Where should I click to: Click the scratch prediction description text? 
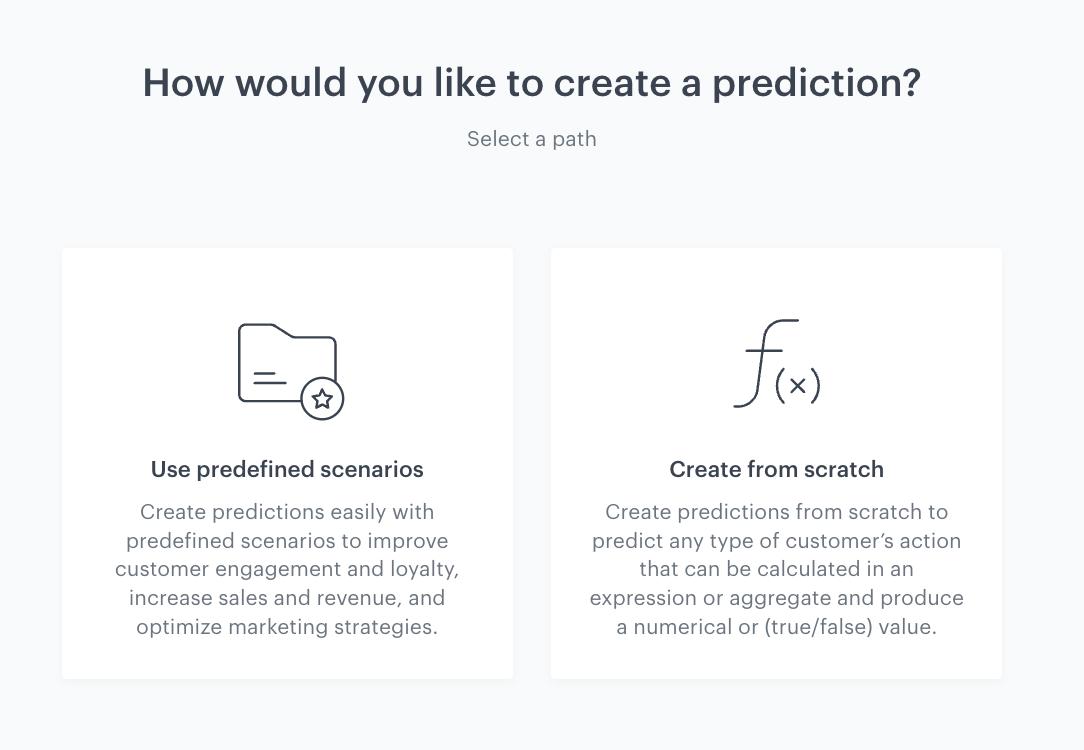click(x=777, y=569)
